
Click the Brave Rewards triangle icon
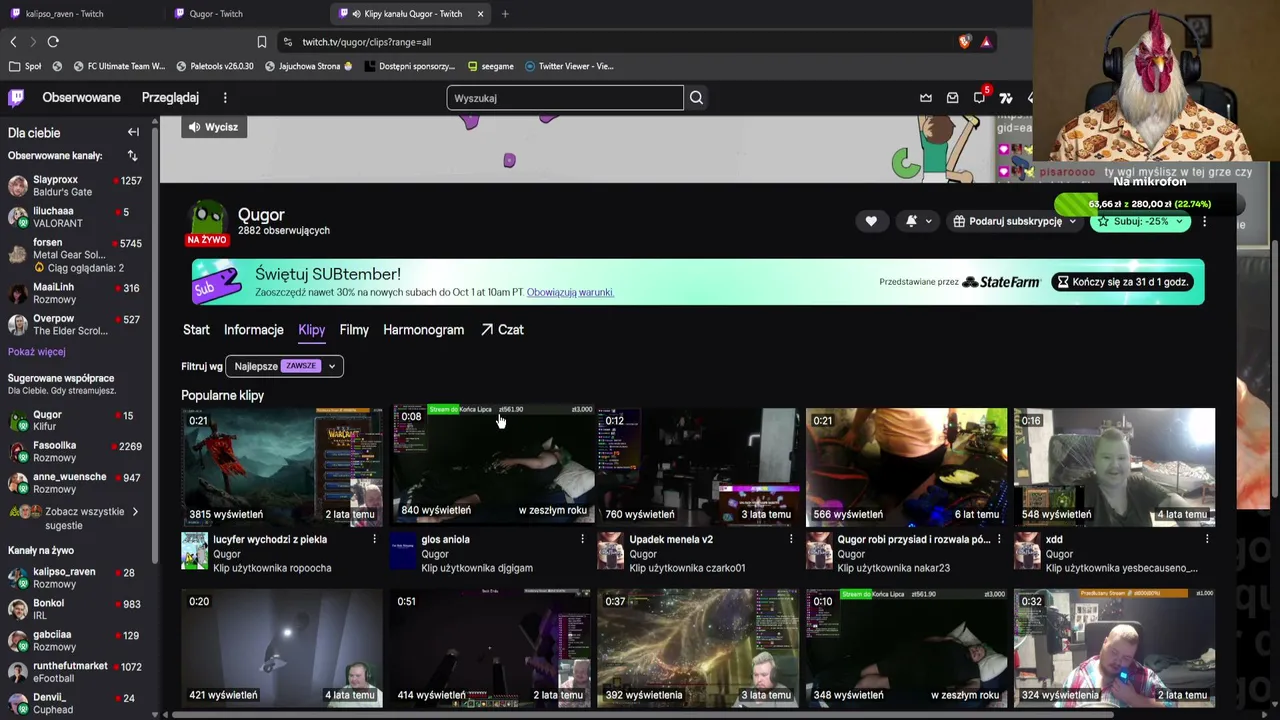(986, 42)
